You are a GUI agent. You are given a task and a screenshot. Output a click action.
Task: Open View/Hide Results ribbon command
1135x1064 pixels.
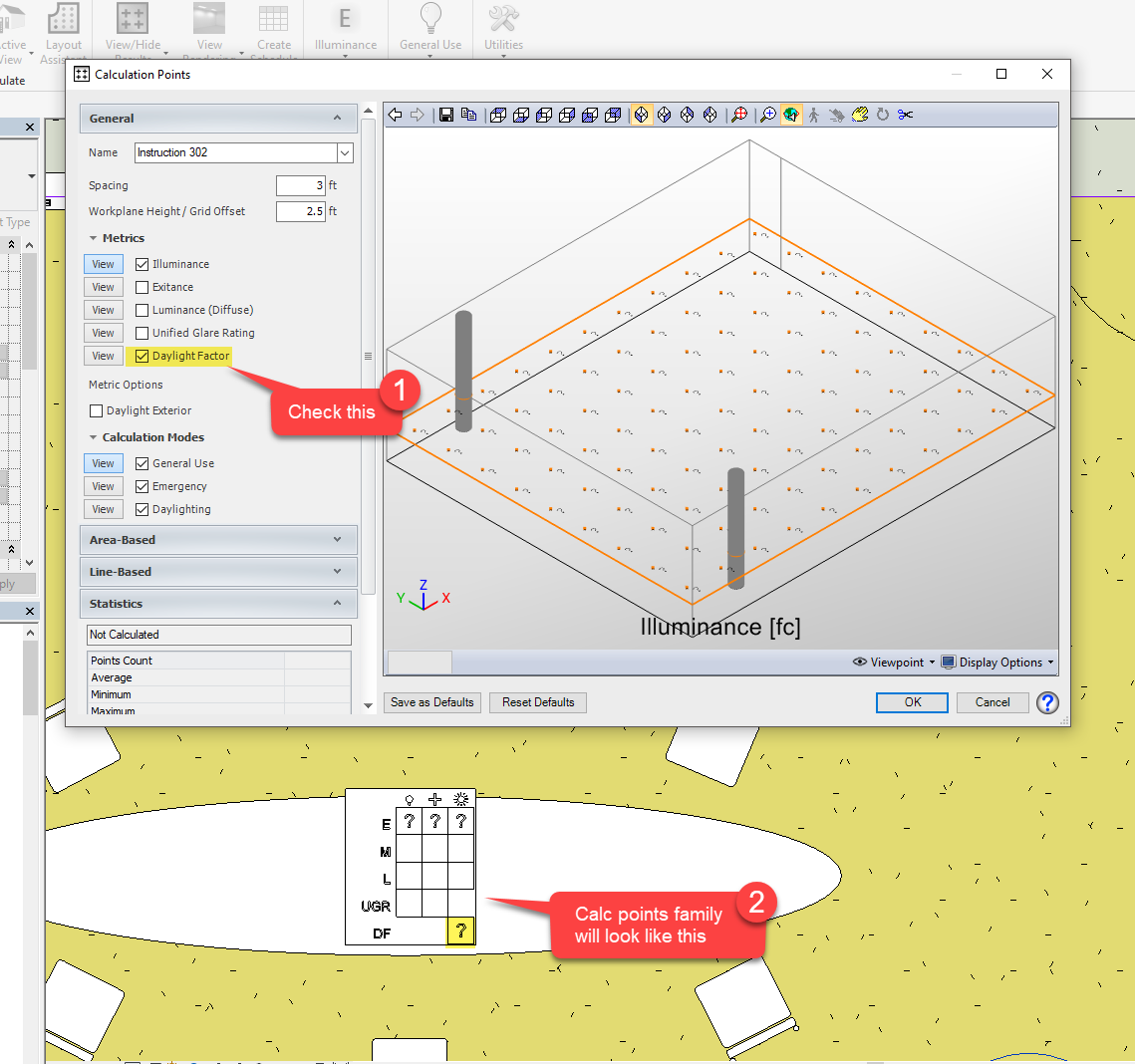pos(134,32)
